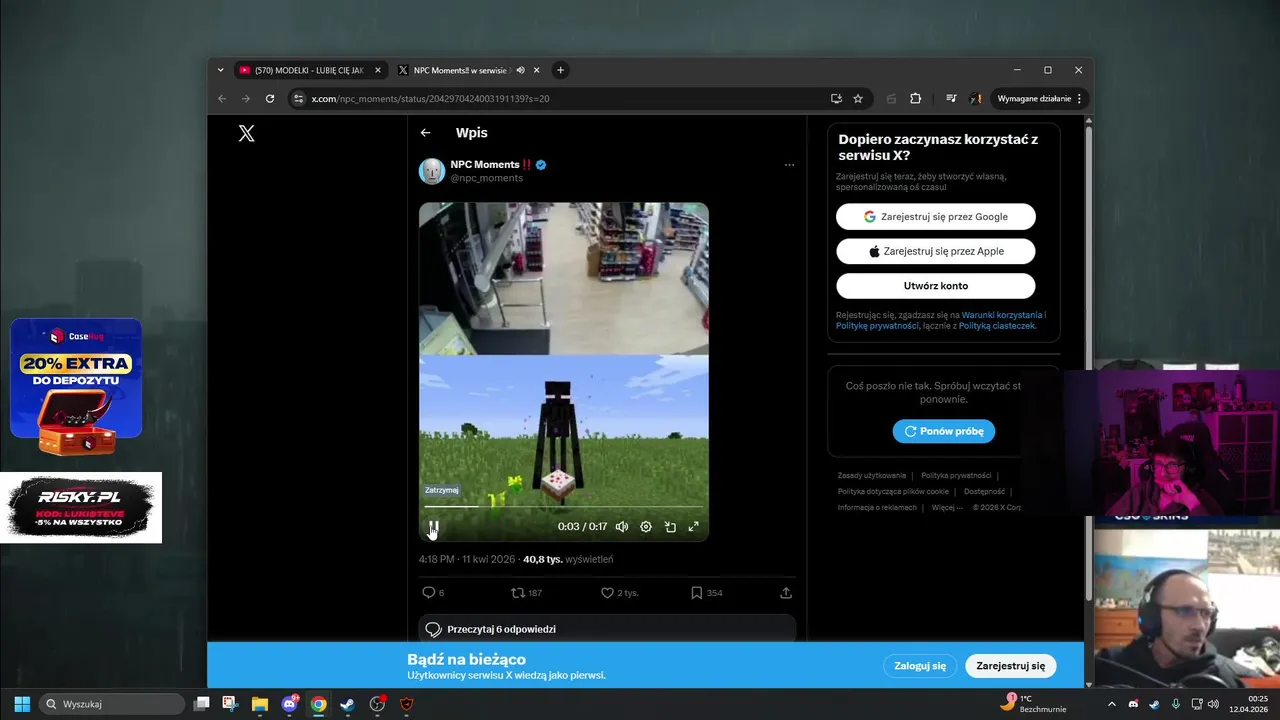Click the Zaloguj się button
The height and width of the screenshot is (720, 1280).
pos(920,666)
